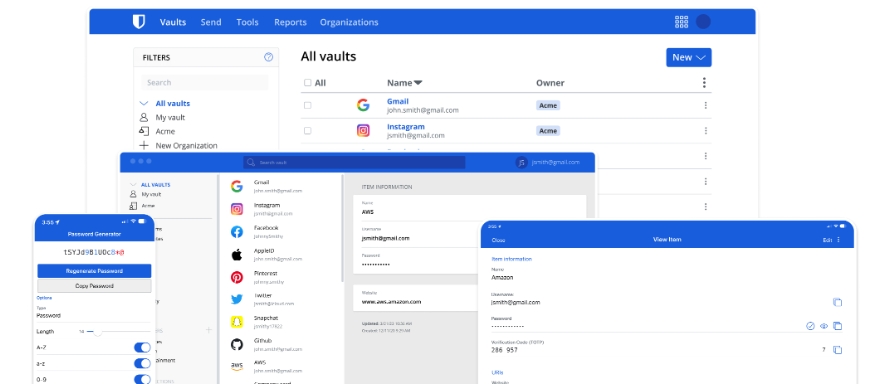879x384 pixels.
Task: Check the Gmail item checkbox
Action: [x=307, y=105]
